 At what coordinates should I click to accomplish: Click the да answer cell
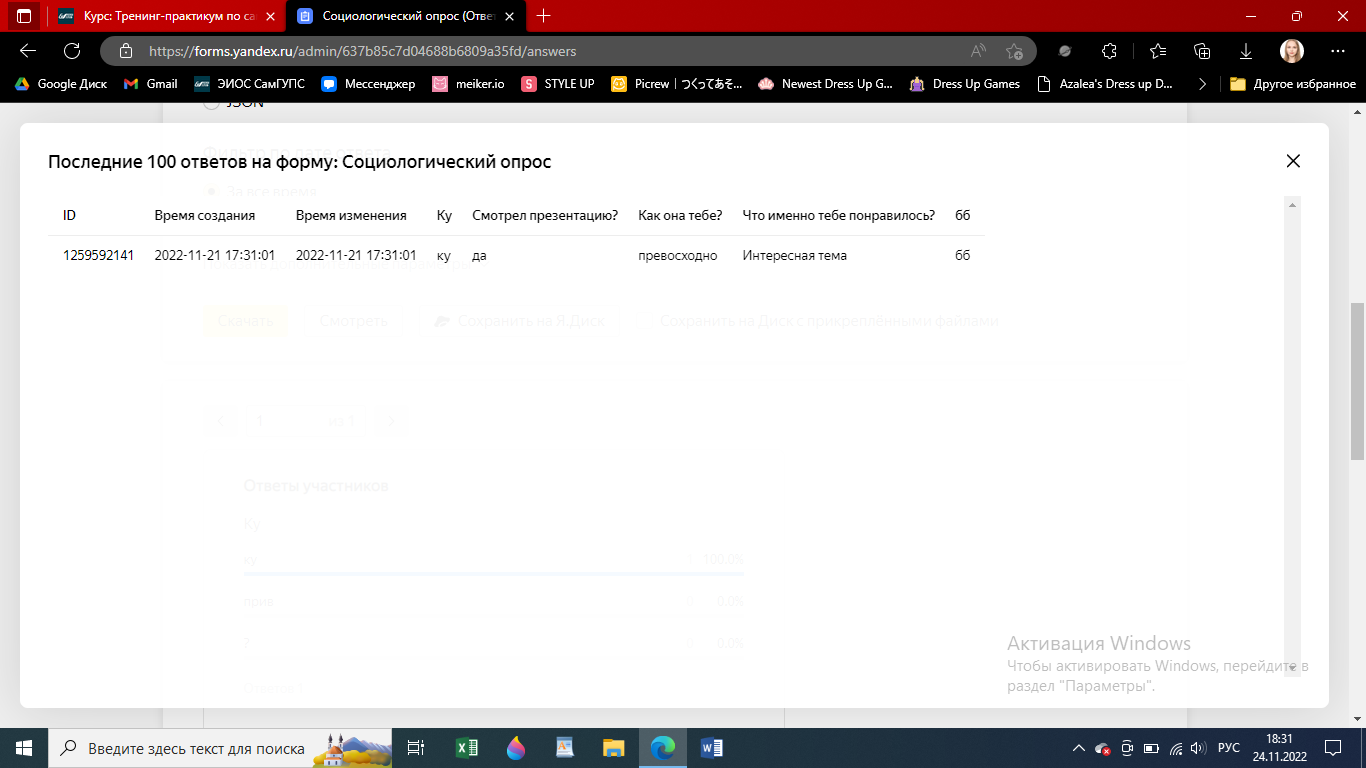[479, 255]
